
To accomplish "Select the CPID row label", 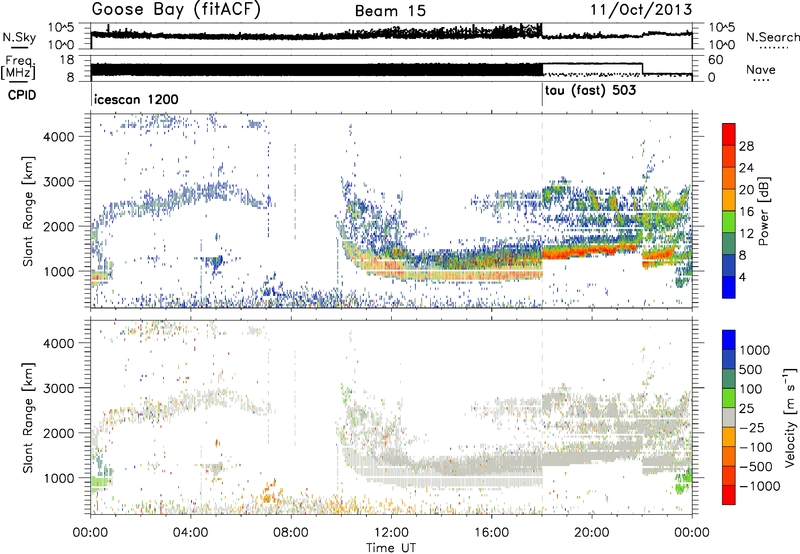I will coord(22,95).
